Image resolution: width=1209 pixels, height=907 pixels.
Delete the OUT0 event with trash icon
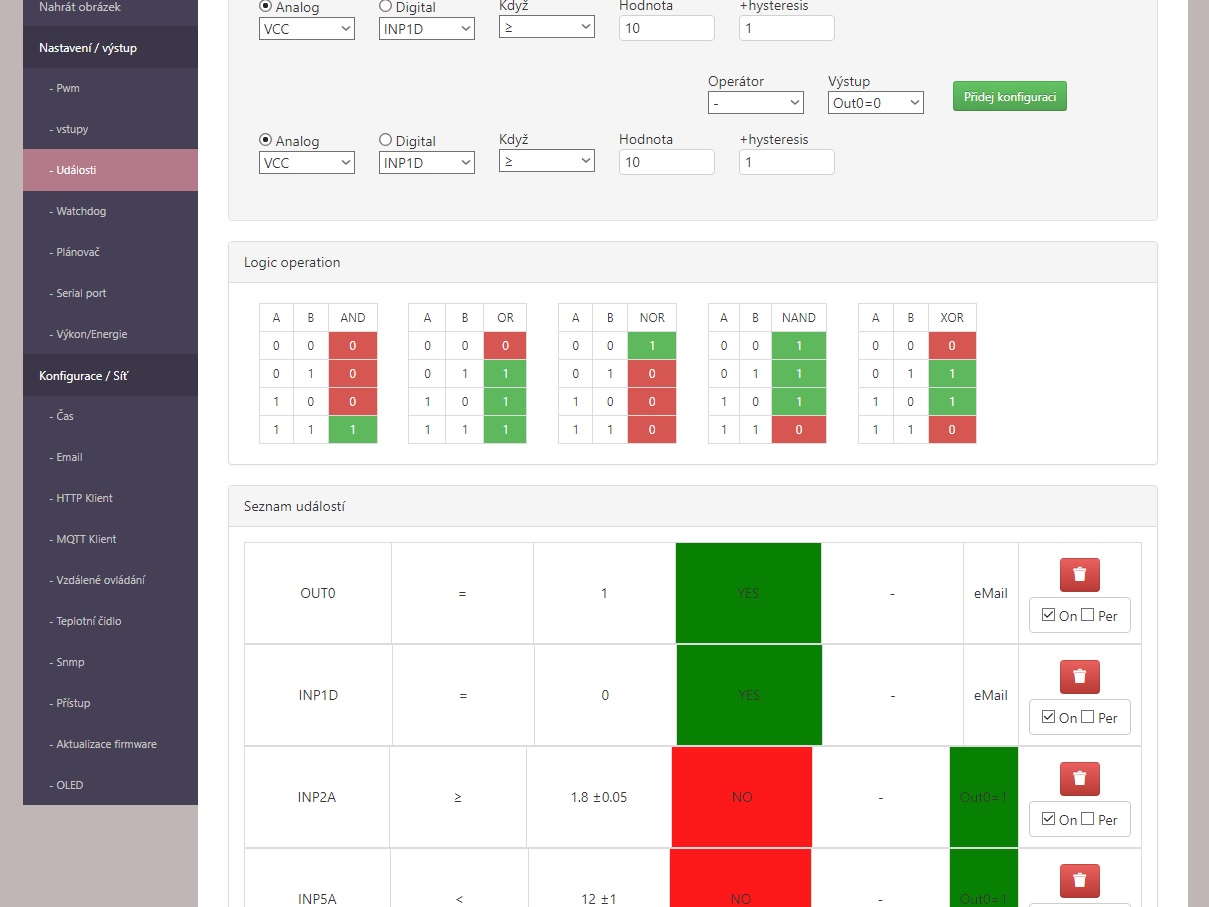tap(1079, 575)
